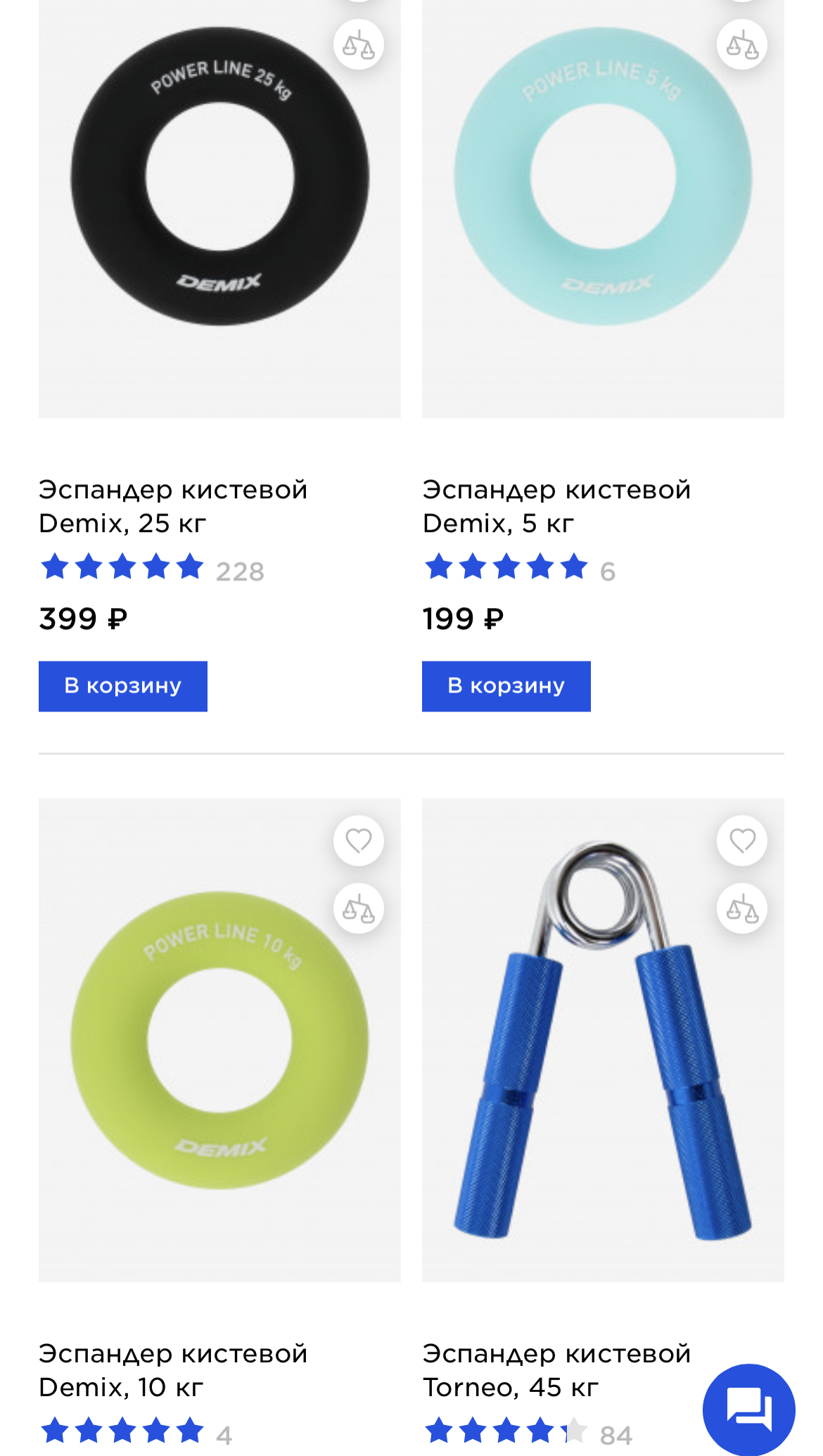
Task: View the 84 reviews rating for Torneo
Action: point(528,1432)
